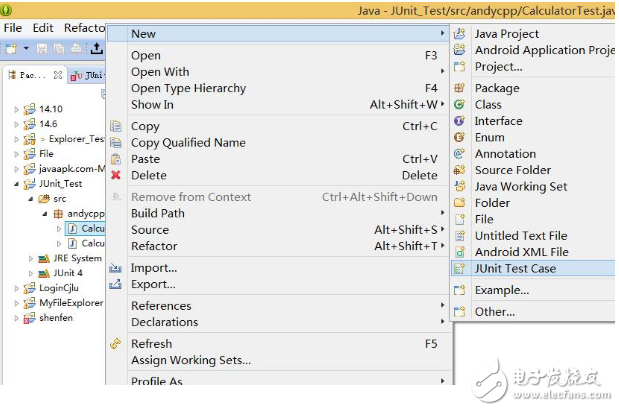This screenshot has height=411, width=619.
Task: Select the MyFileExplorer project in tree
Action: click(69, 302)
